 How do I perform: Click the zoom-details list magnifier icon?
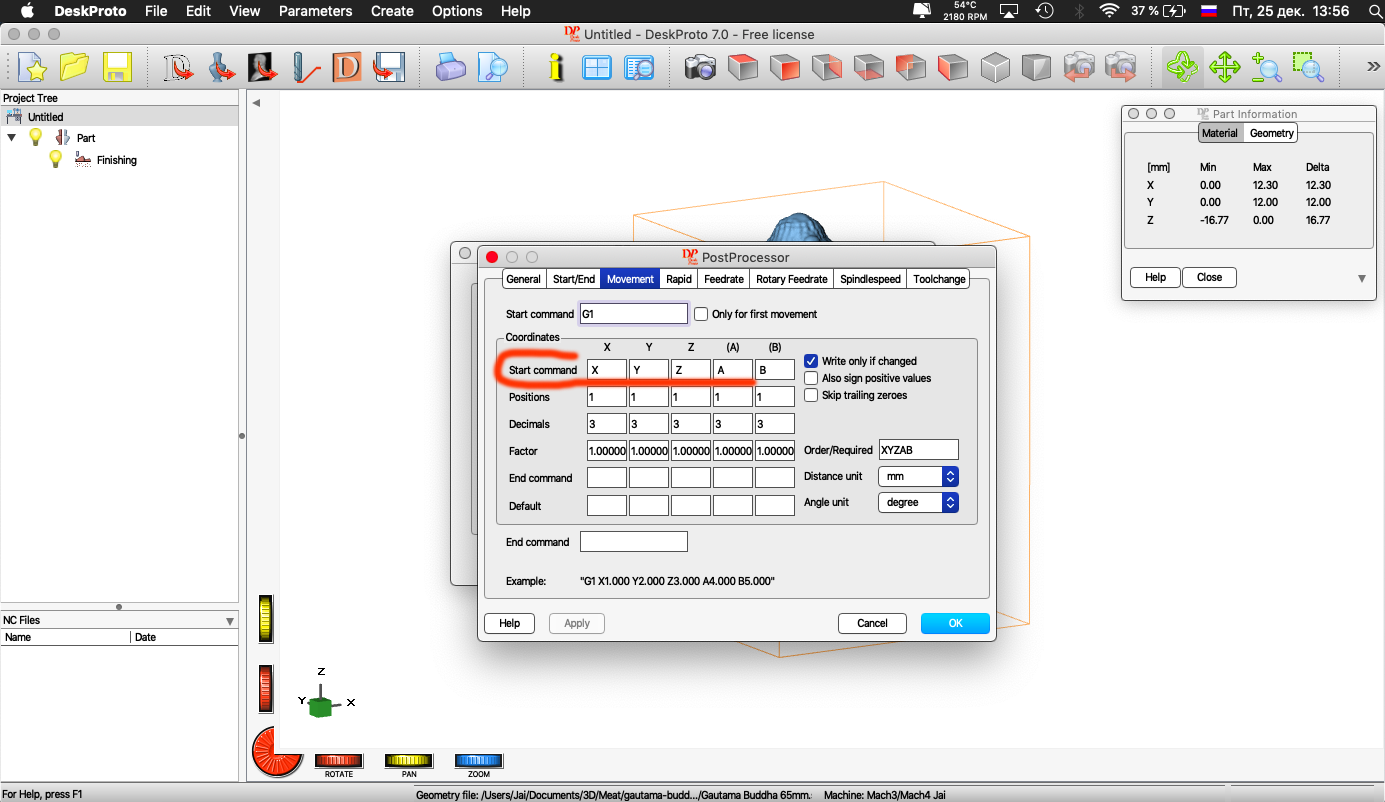pos(639,68)
